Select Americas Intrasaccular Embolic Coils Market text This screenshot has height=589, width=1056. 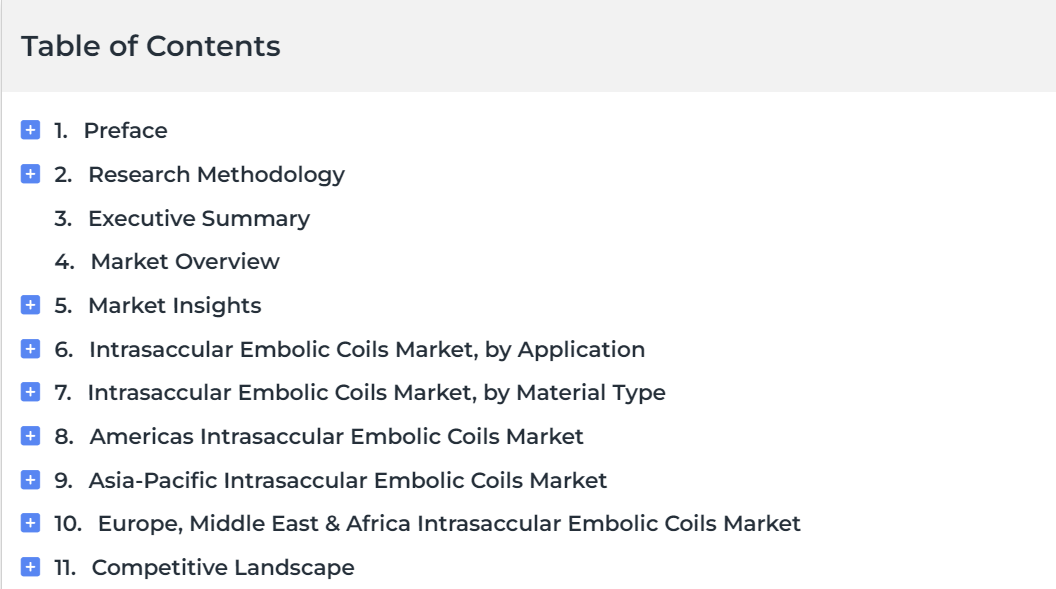pos(336,437)
